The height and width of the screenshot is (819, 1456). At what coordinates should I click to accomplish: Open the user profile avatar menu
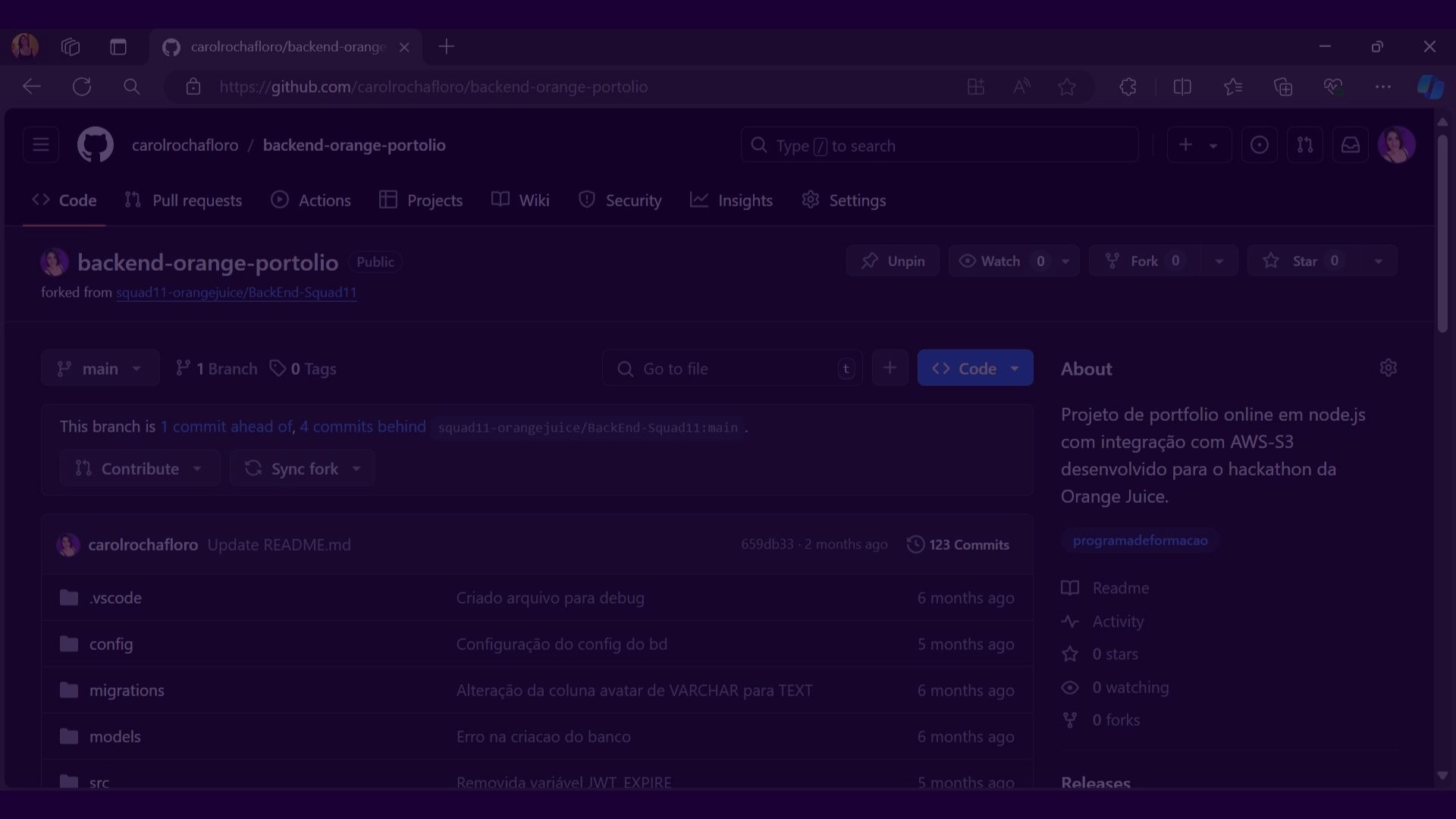pyautogui.click(x=1396, y=145)
